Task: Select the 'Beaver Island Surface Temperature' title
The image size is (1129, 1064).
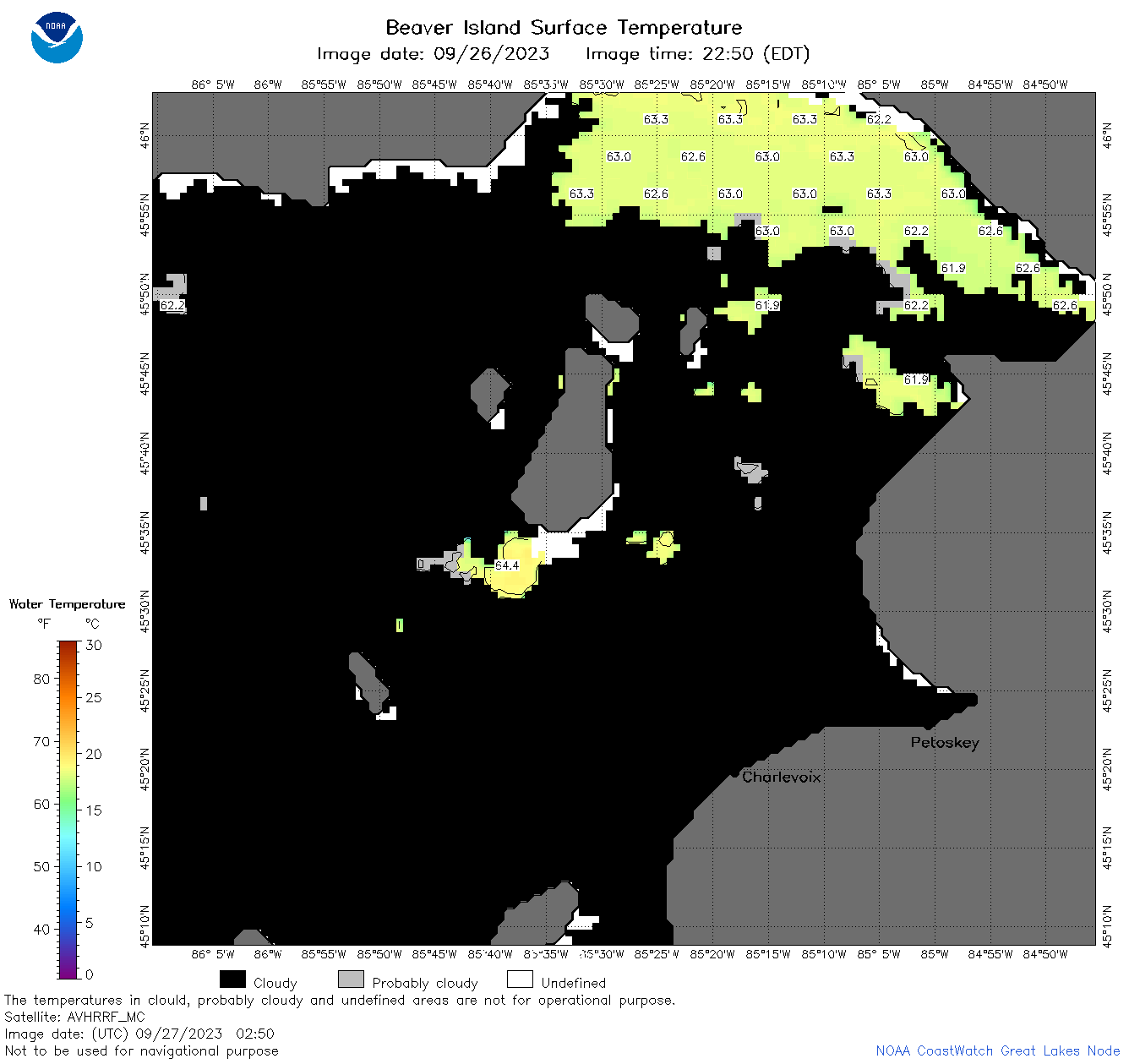Action: [564, 27]
